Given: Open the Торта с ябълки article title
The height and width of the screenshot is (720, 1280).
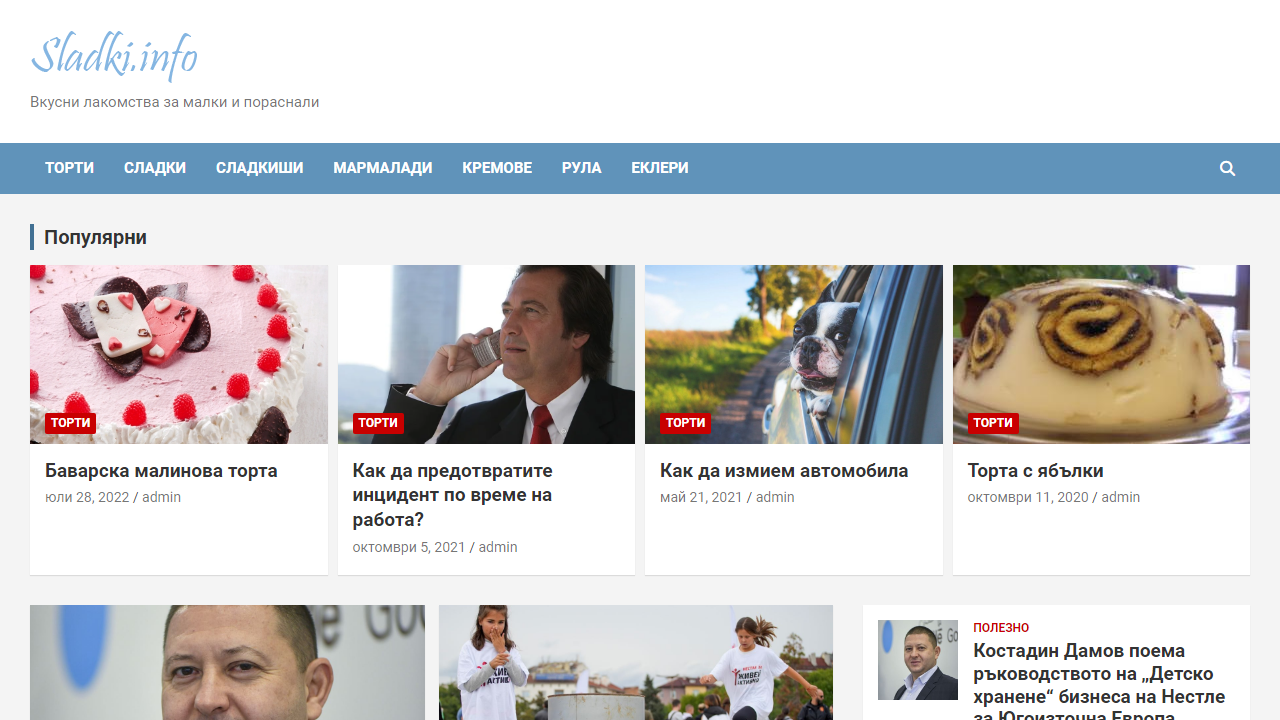Looking at the screenshot, I should (1035, 471).
